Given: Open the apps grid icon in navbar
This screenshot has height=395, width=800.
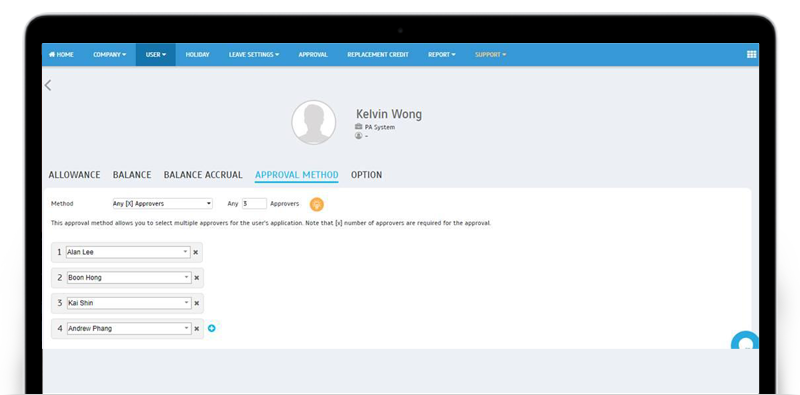Looking at the screenshot, I should [751, 55].
